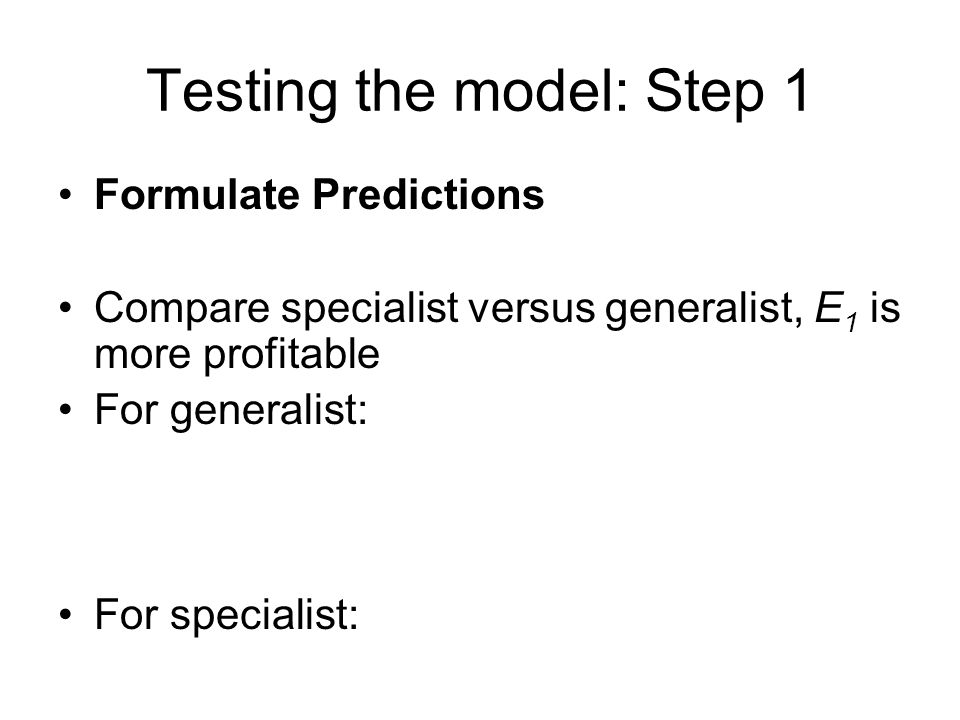Select the italic E1 variable
Viewport: 960px width, 720px height.
click(836, 310)
